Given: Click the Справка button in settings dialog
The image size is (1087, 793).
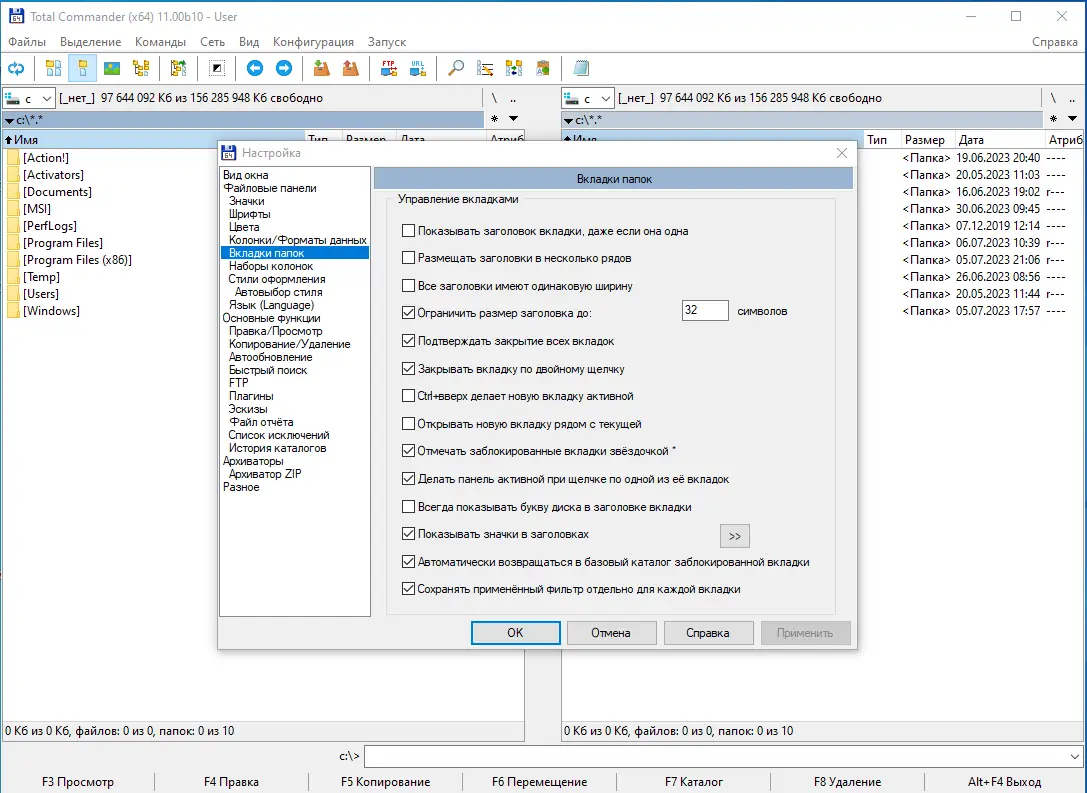Looking at the screenshot, I should click(708, 633).
